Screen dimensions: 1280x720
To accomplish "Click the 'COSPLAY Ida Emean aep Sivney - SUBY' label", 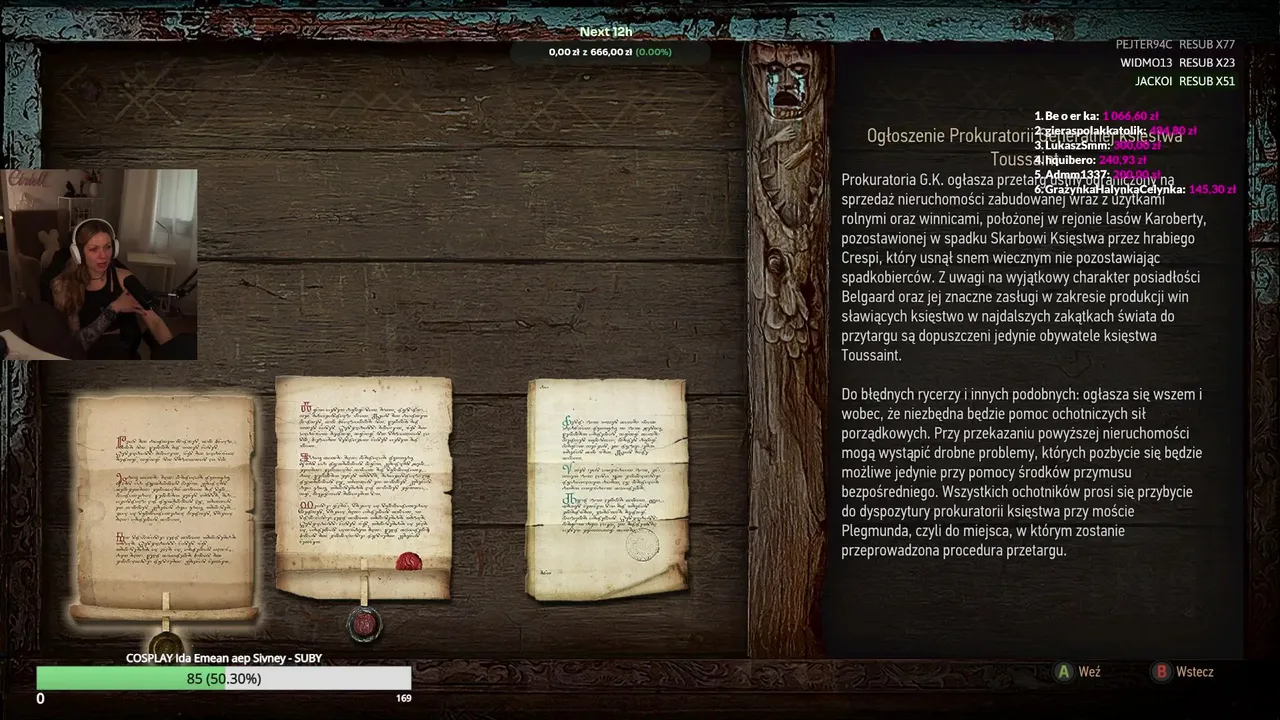I will [224, 658].
